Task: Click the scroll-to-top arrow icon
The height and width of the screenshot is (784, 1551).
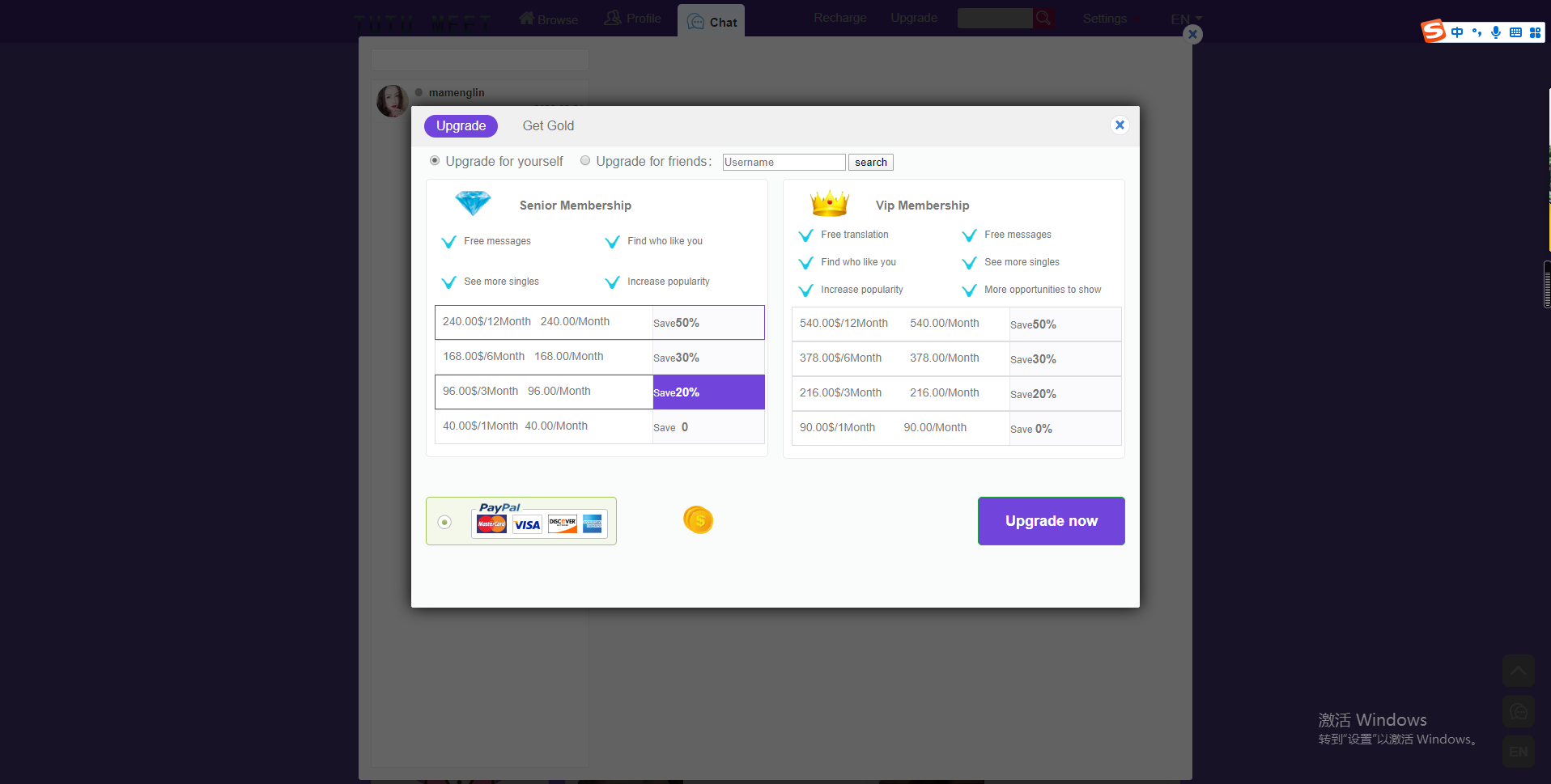Action: coord(1518,671)
